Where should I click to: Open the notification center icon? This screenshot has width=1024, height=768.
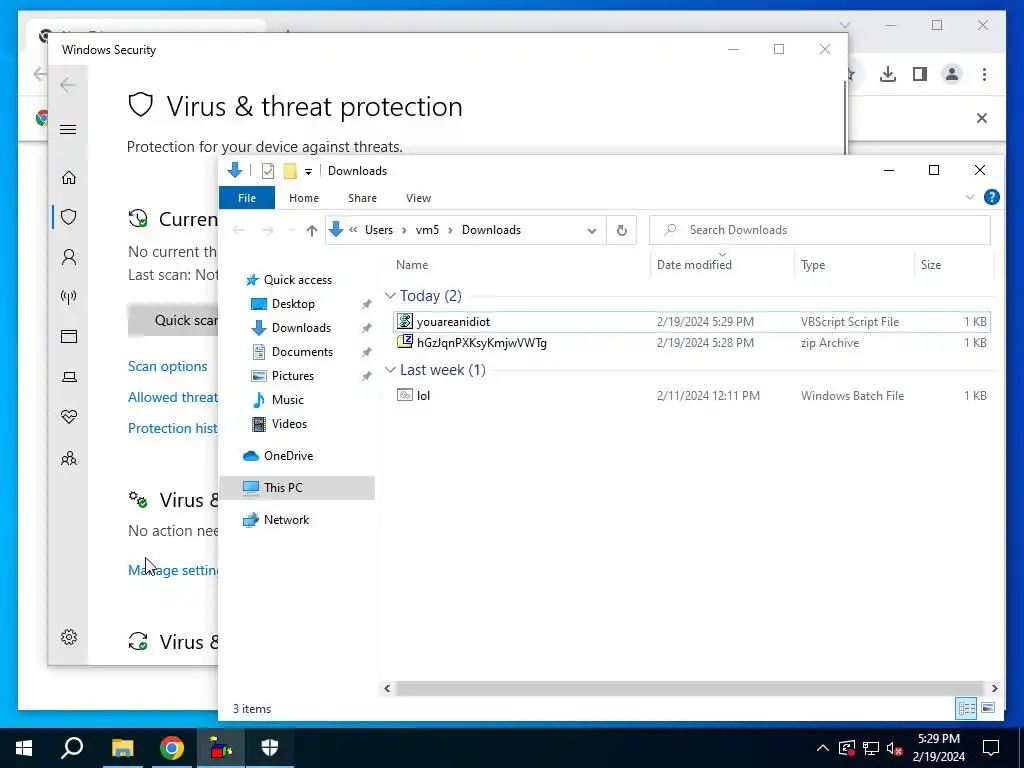991,748
